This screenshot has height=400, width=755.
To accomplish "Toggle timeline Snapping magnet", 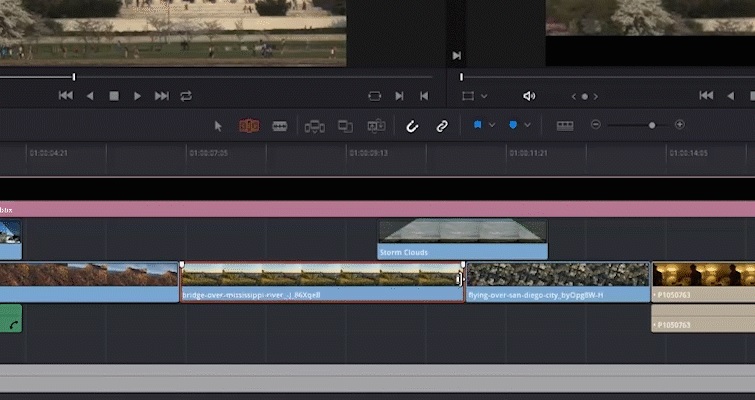I will click(x=412, y=126).
